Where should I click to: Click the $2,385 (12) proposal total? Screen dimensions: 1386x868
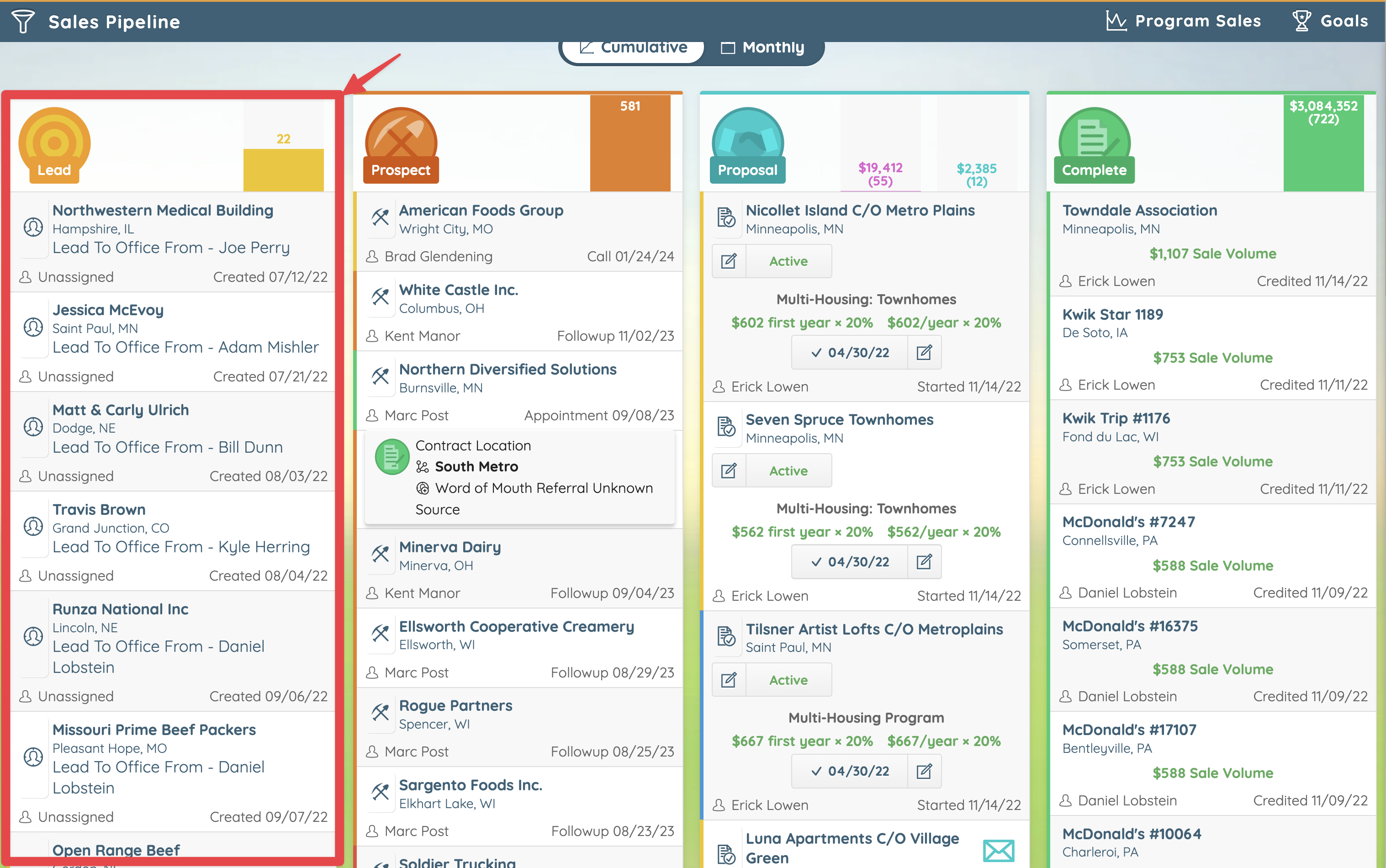[977, 175]
